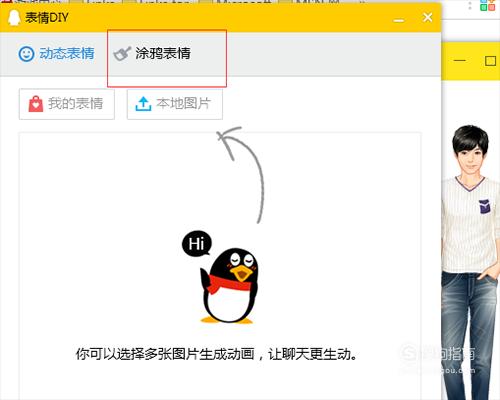Click the 我的表情 button
500x400 pixels.
tap(67, 104)
